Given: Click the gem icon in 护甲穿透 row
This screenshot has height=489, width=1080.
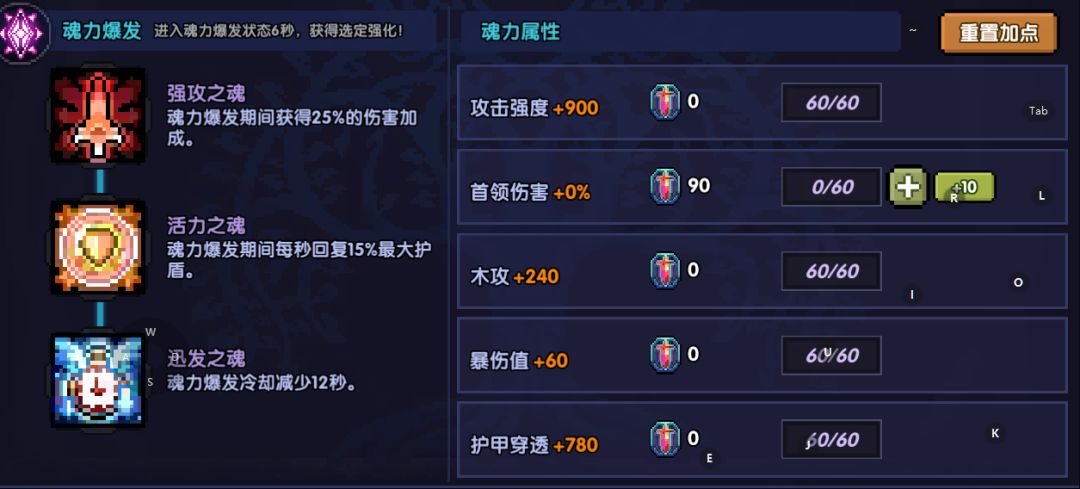Looking at the screenshot, I should tap(665, 440).
